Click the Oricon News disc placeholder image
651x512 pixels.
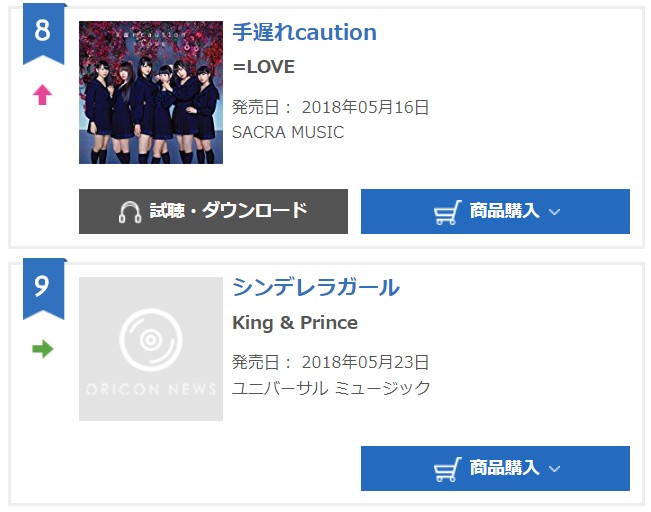pos(151,349)
